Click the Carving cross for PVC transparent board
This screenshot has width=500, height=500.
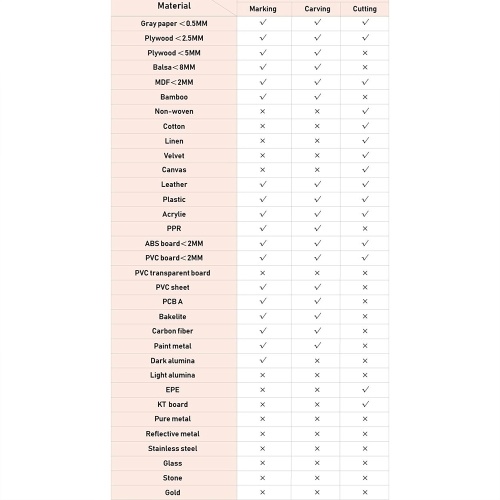(317, 273)
